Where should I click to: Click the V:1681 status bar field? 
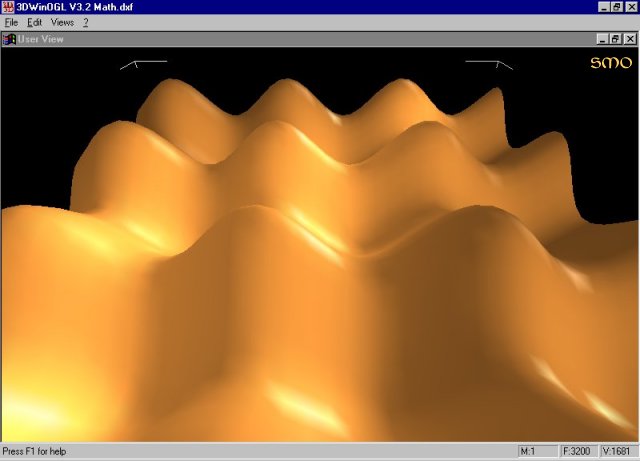[x=619, y=451]
